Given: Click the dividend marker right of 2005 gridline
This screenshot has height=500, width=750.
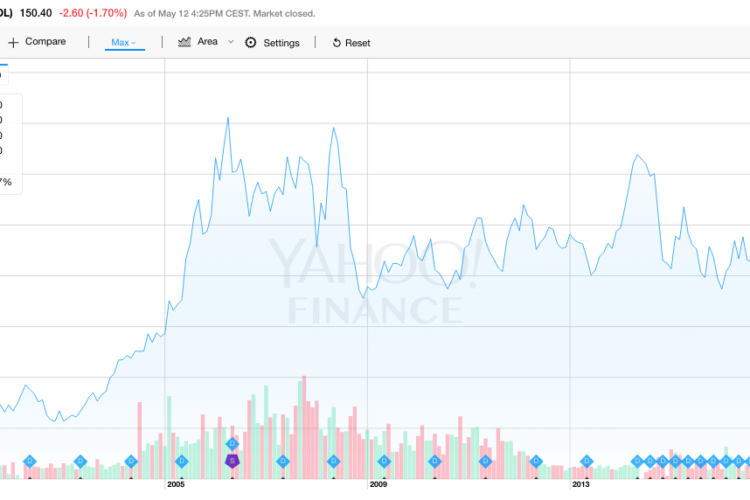Looking at the screenshot, I should 181,462.
